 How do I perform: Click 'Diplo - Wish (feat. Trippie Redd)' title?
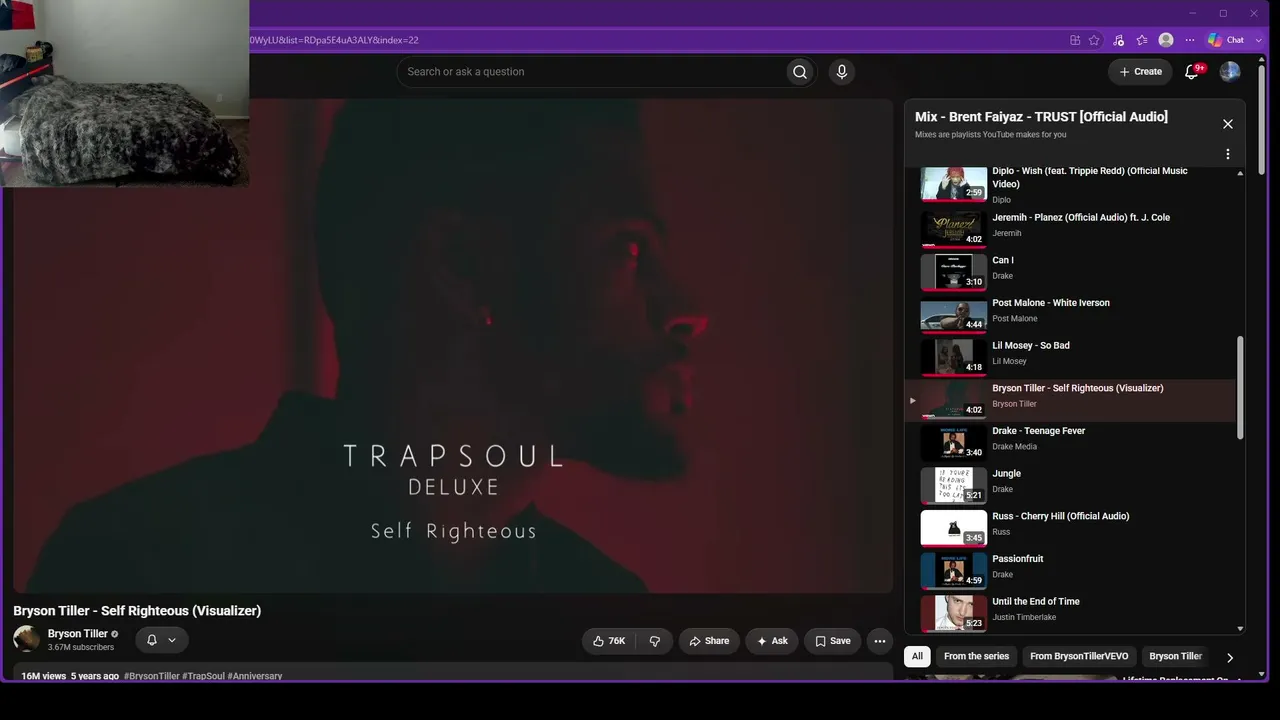[1090, 177]
